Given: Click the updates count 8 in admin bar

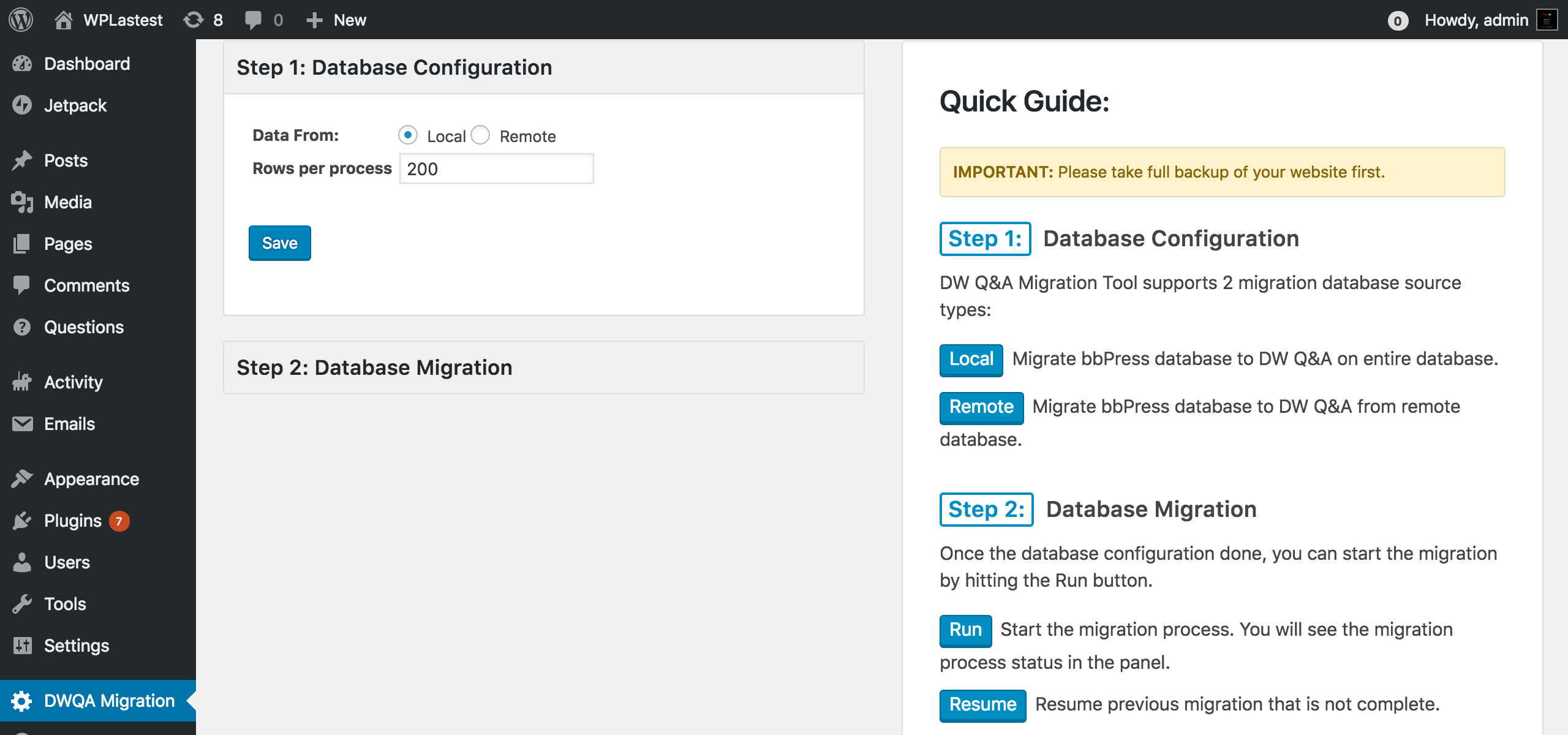Looking at the screenshot, I should pyautogui.click(x=218, y=20).
